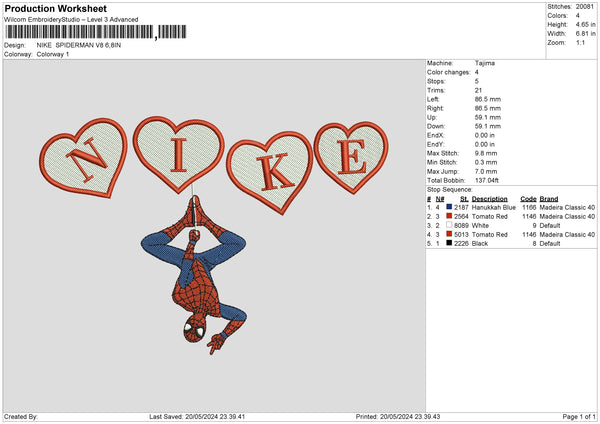The image size is (600, 424).
Task: Click the design barcode at top
Action: click(78, 33)
